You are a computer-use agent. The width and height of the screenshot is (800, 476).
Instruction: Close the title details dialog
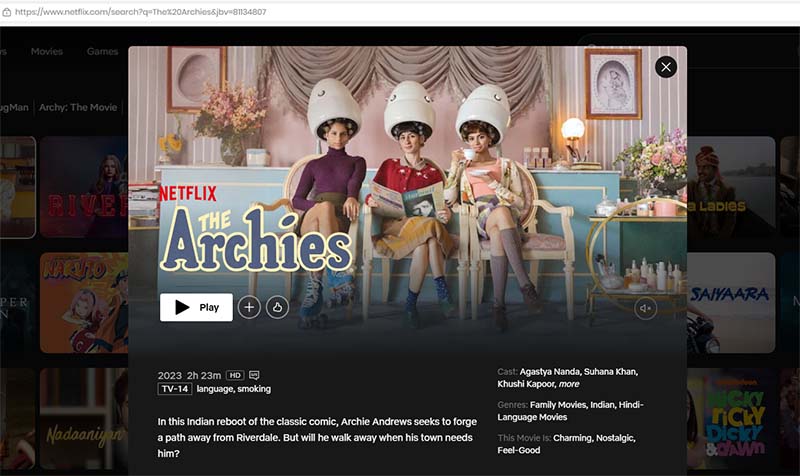[x=666, y=67]
